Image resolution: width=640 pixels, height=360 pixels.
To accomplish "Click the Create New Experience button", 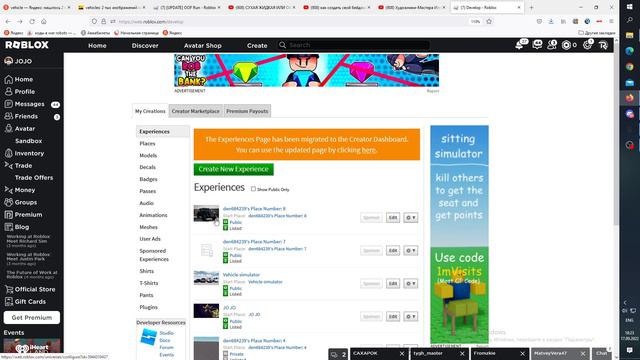I will click(x=233, y=169).
